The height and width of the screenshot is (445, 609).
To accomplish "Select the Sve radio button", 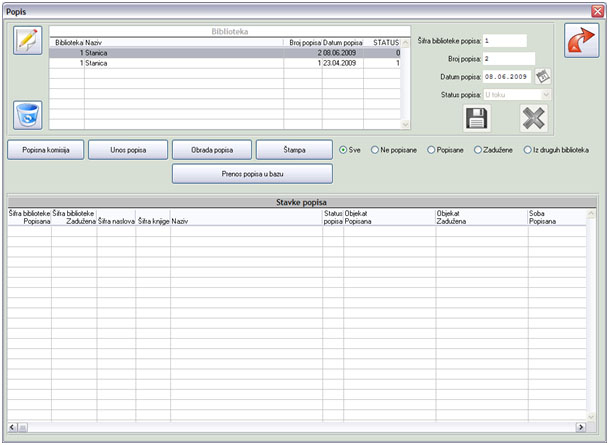I will pos(344,150).
